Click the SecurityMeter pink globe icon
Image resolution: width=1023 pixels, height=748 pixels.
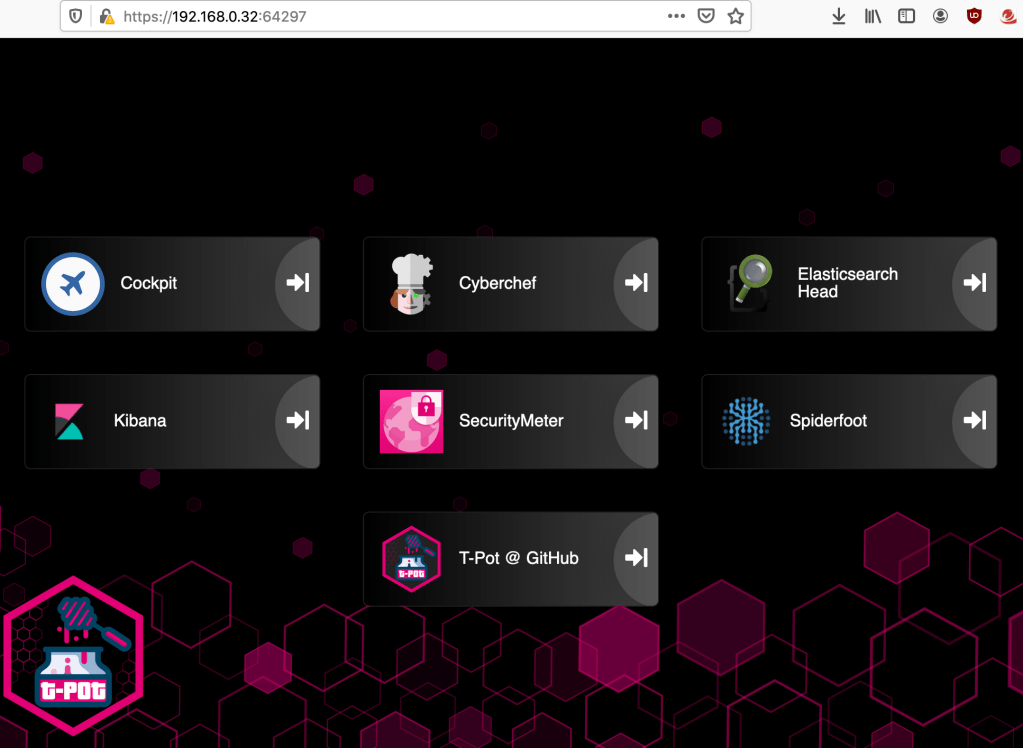coord(411,421)
